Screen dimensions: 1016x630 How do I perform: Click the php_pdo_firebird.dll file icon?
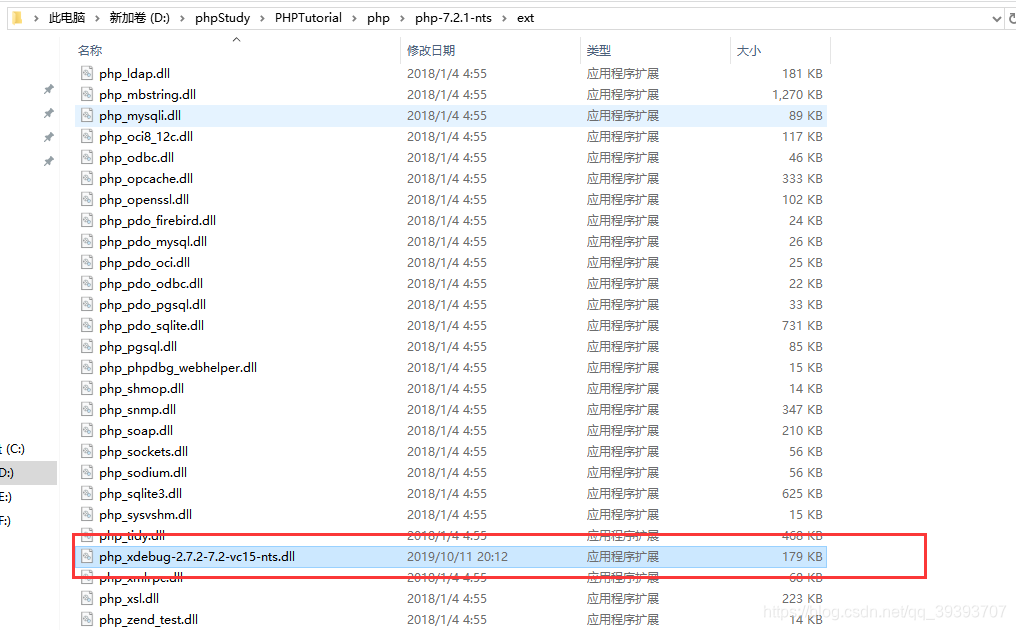coord(87,220)
